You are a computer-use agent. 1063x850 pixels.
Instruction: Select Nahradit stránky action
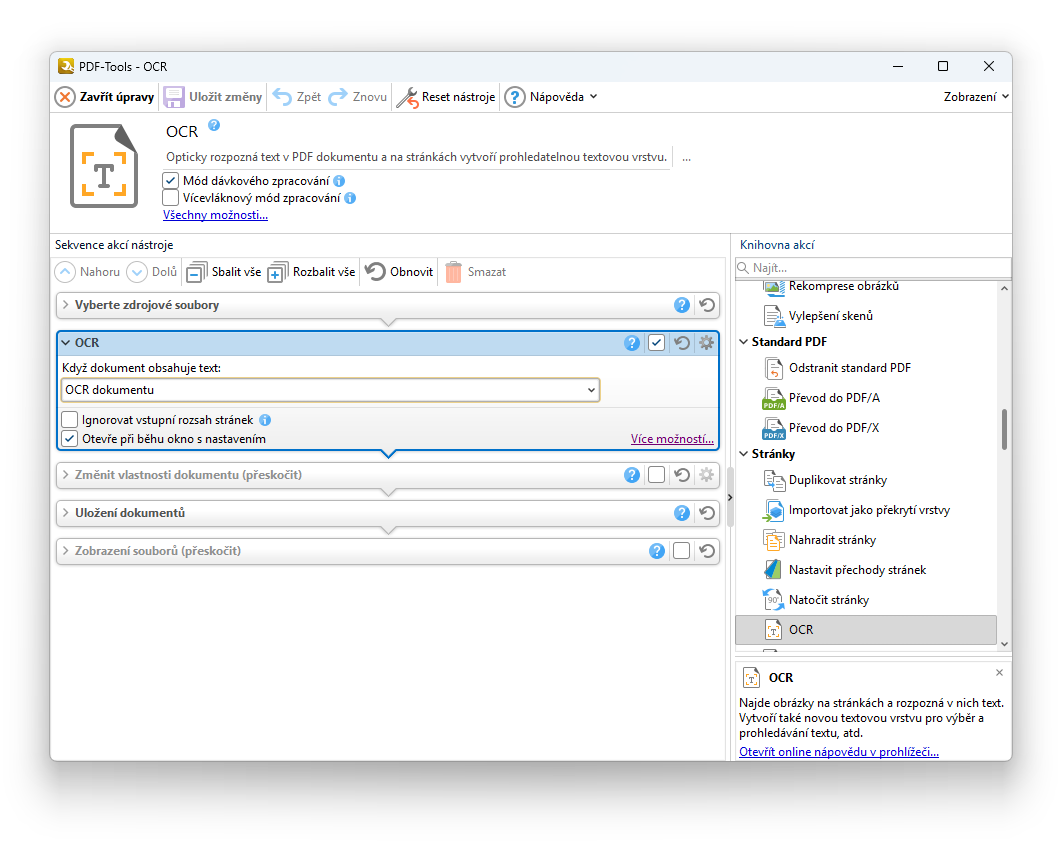click(832, 540)
